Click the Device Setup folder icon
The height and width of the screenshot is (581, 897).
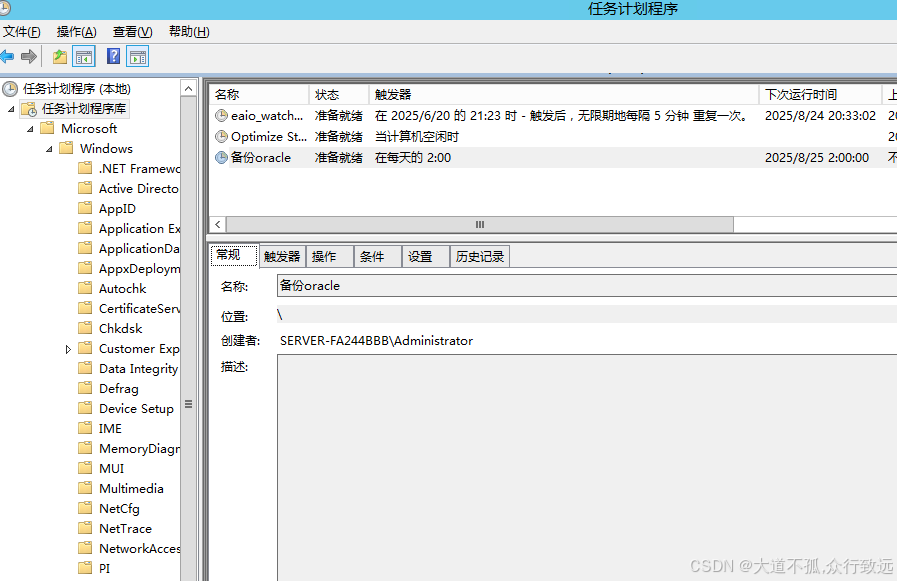(x=85, y=408)
